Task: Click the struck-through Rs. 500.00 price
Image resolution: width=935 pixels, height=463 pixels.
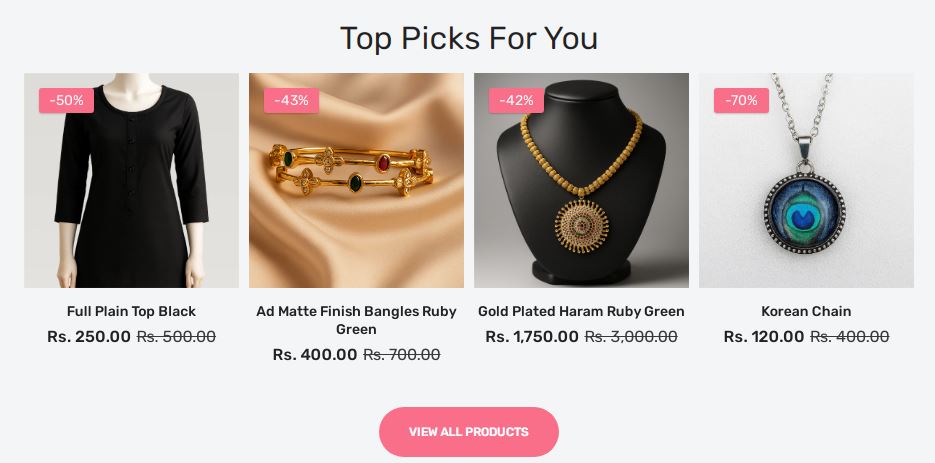Action: 176,337
